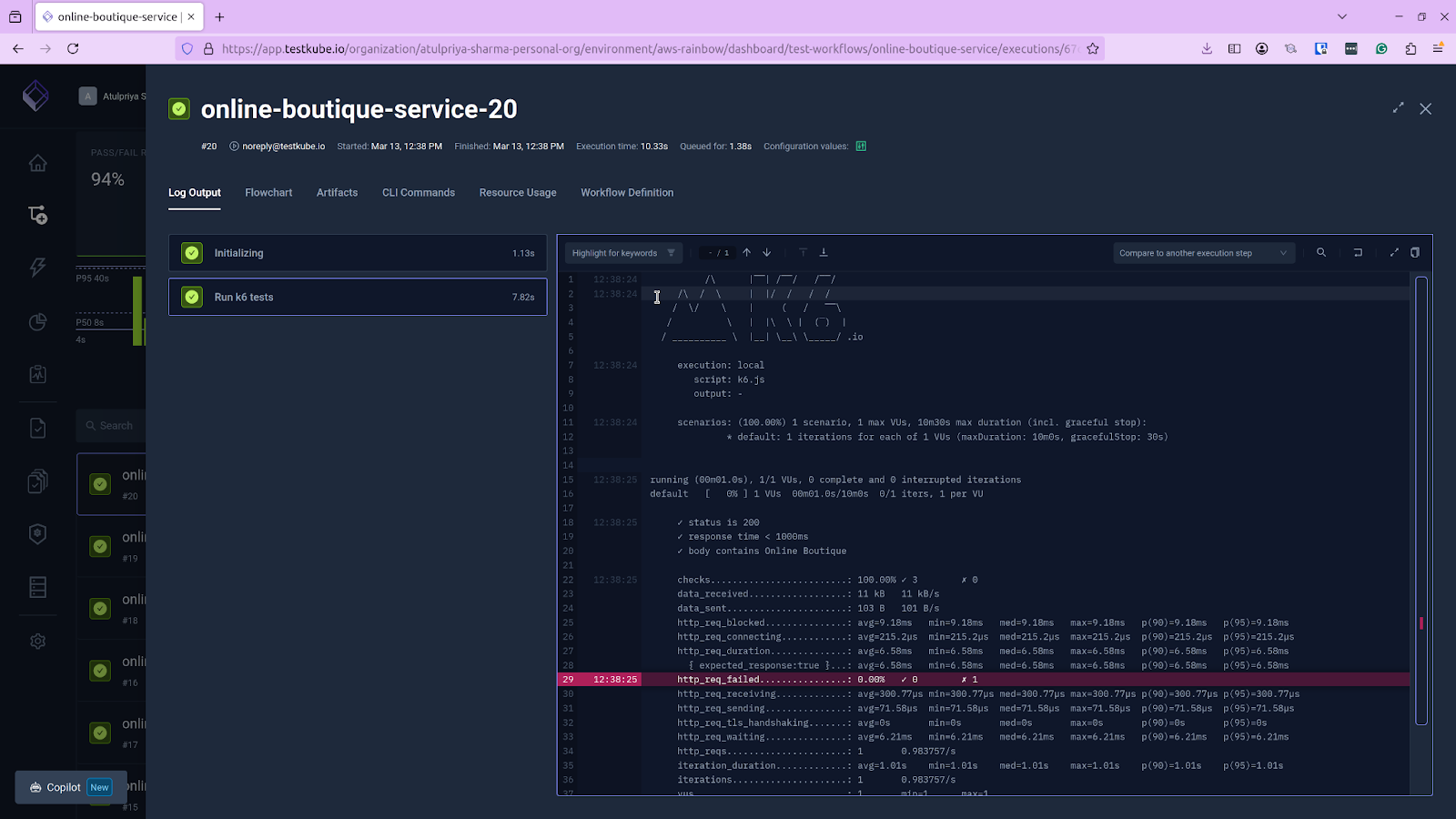Screen dimensions: 1456x819
Task: Open Copilot assistant button
Action: click(70, 787)
